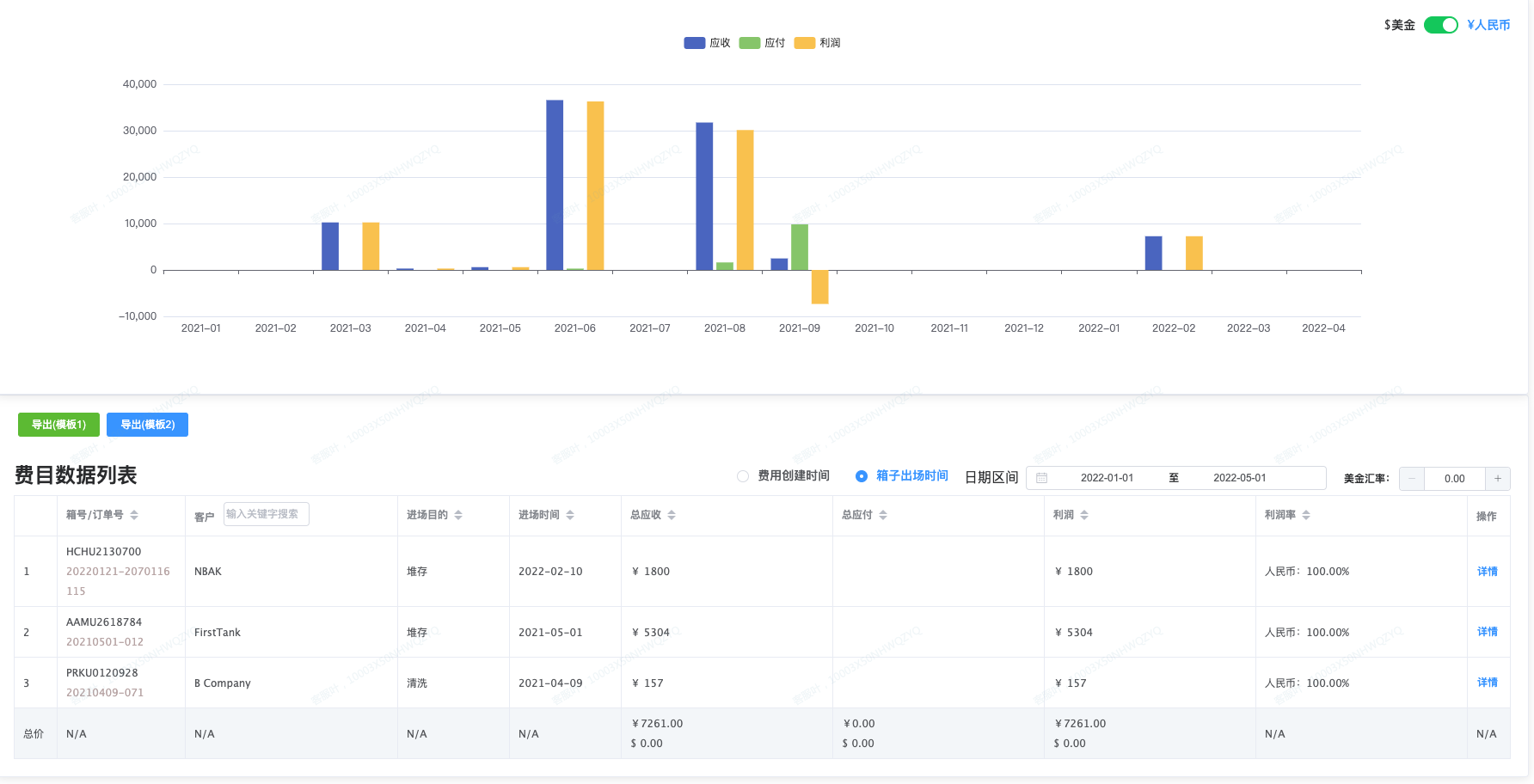Toggle 应收 blue legend swatch
Screen dimensions: 1534x784
(694, 43)
